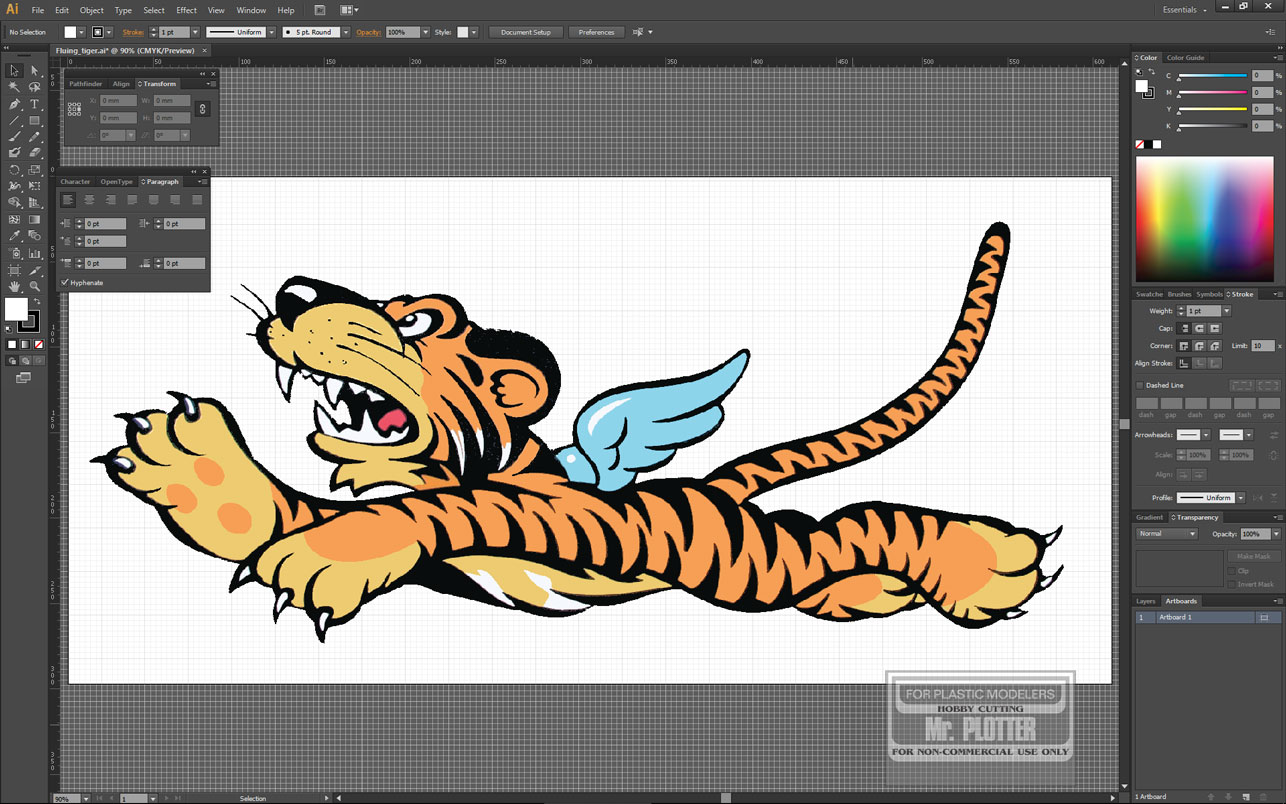Open the Window menu
The image size is (1286, 804).
(x=251, y=10)
